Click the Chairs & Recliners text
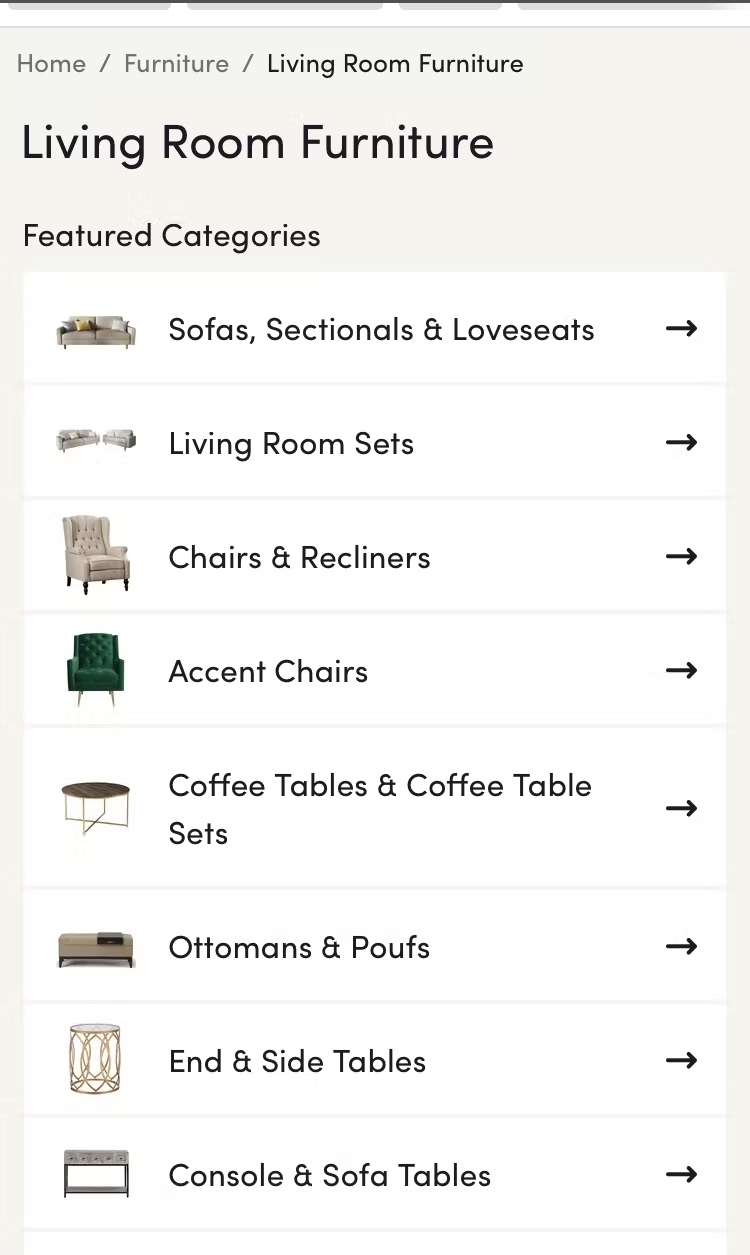750x1255 pixels. pyautogui.click(x=299, y=557)
